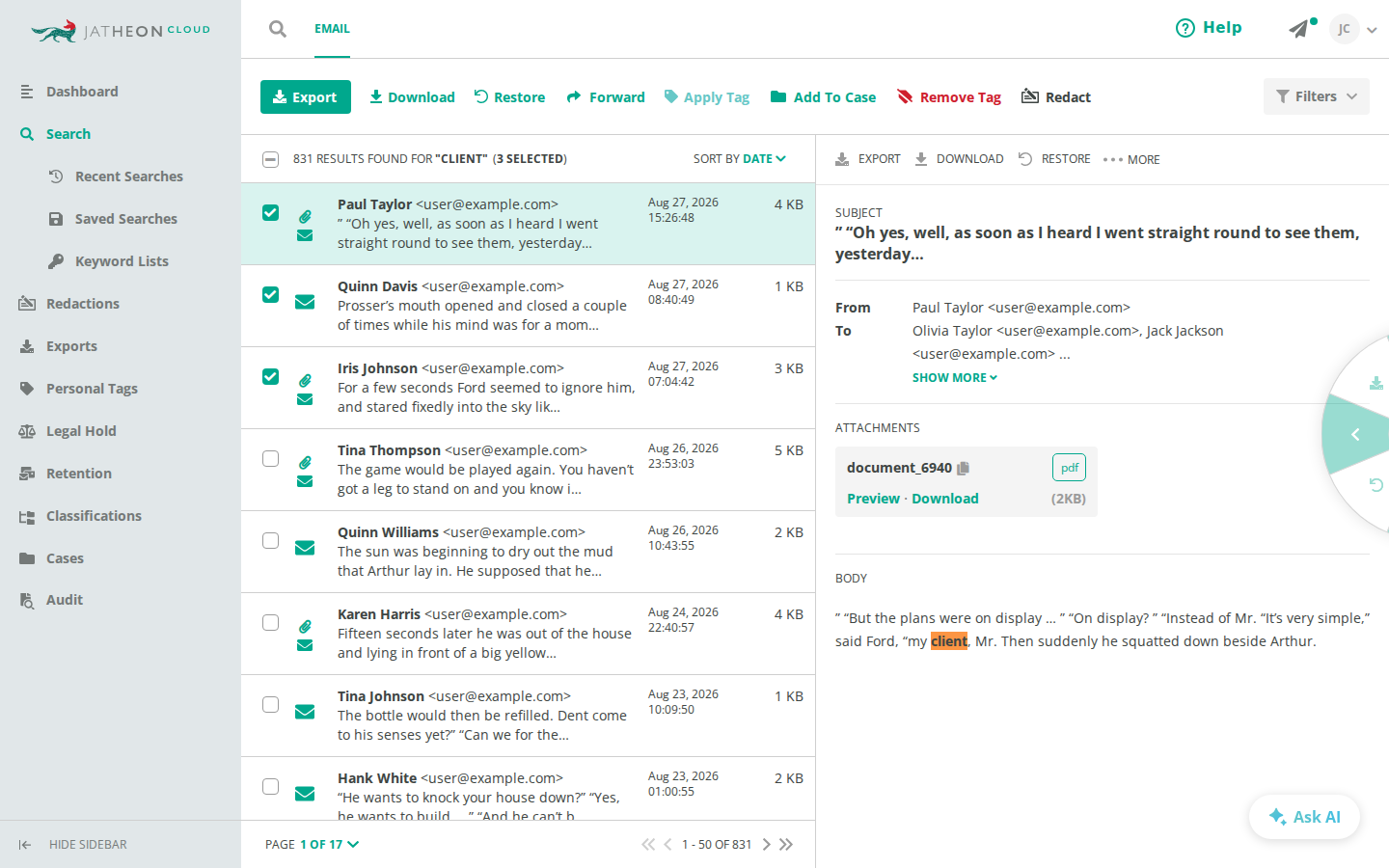
Task: Open the Karen Harris email row
Action: point(528,634)
